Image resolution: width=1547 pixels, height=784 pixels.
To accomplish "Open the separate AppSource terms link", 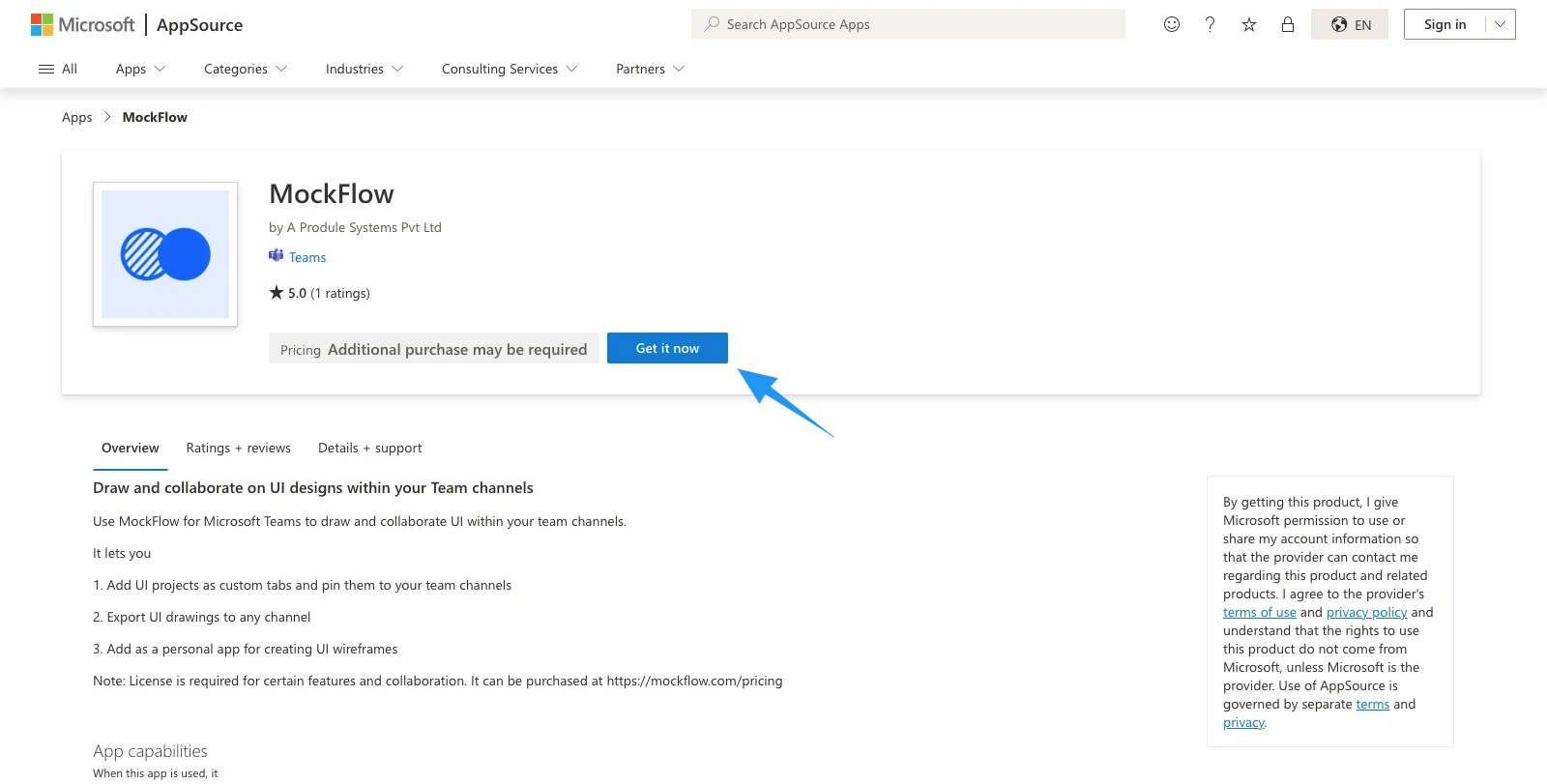I will (x=1373, y=704).
